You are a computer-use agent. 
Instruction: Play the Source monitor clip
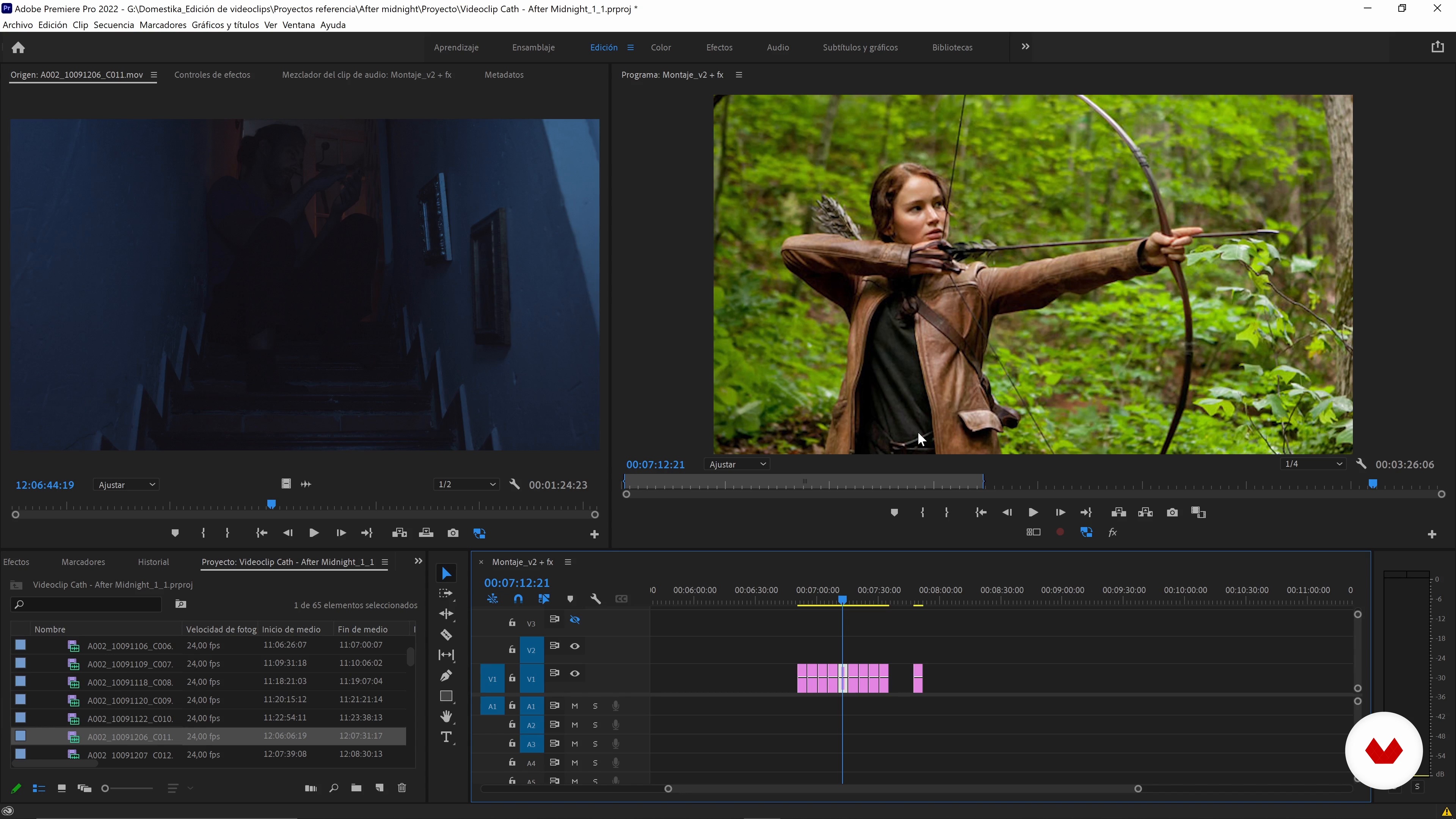point(314,533)
